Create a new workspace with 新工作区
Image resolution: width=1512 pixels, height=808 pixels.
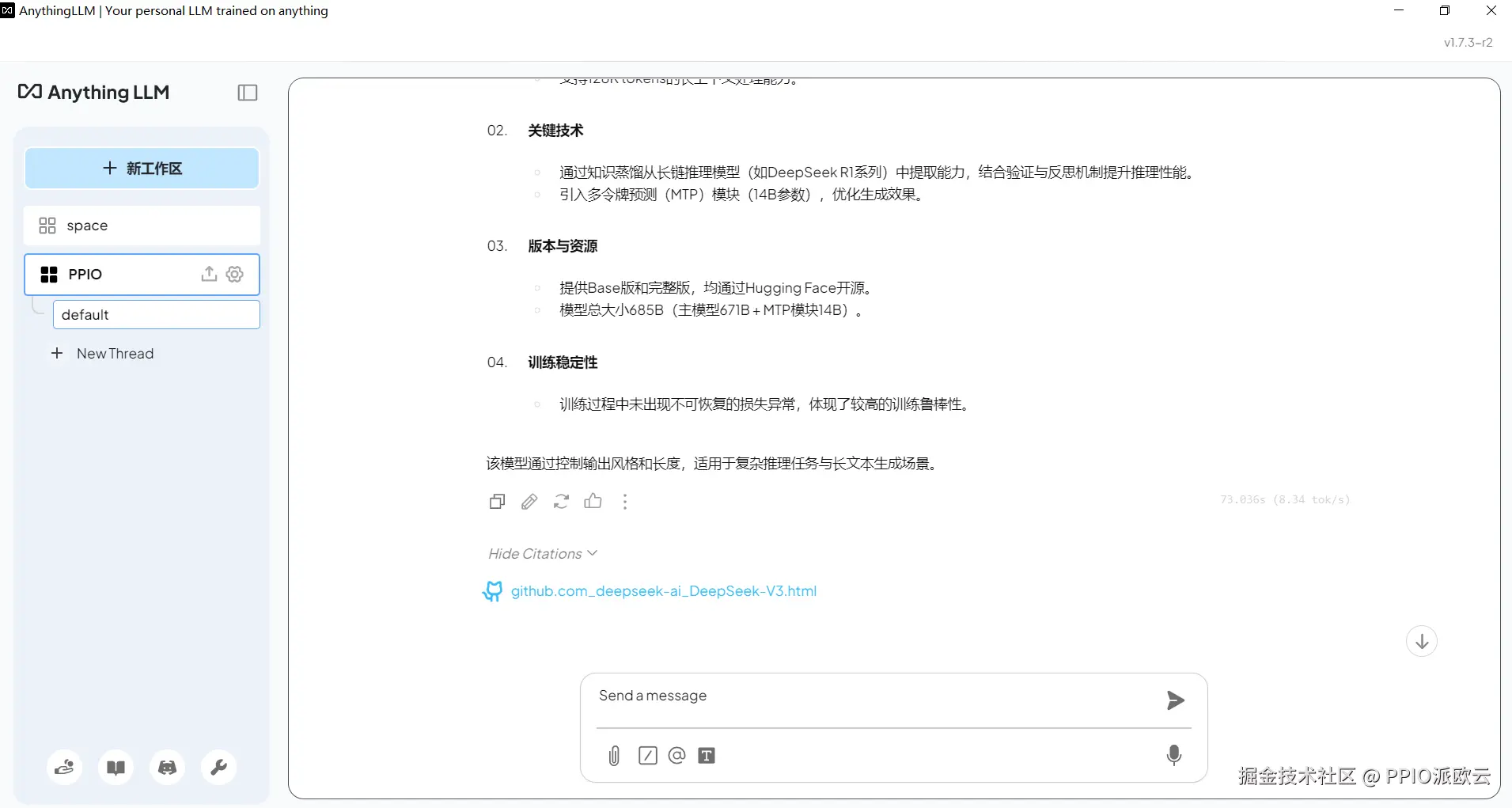point(142,169)
